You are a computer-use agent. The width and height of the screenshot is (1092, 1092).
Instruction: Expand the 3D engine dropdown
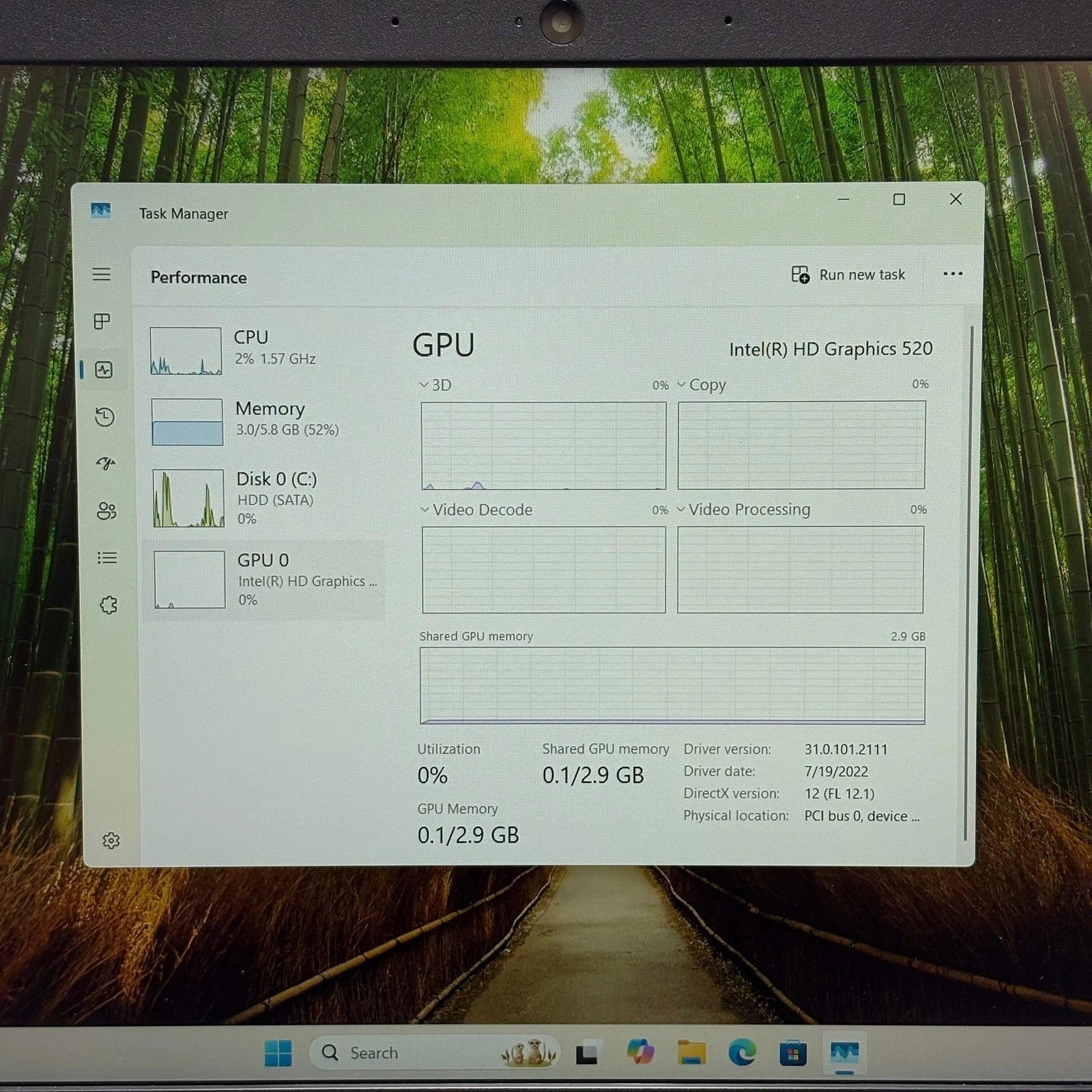click(x=424, y=385)
